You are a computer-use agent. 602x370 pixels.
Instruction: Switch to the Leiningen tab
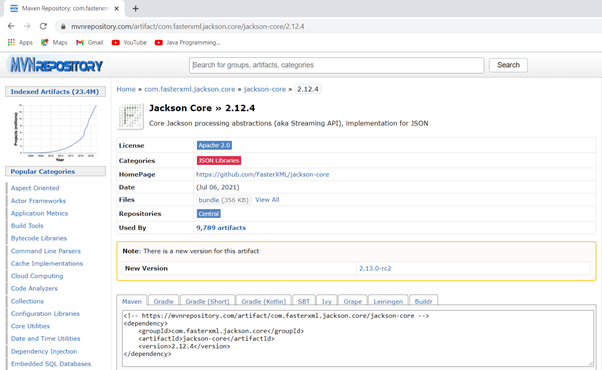pyautogui.click(x=388, y=301)
